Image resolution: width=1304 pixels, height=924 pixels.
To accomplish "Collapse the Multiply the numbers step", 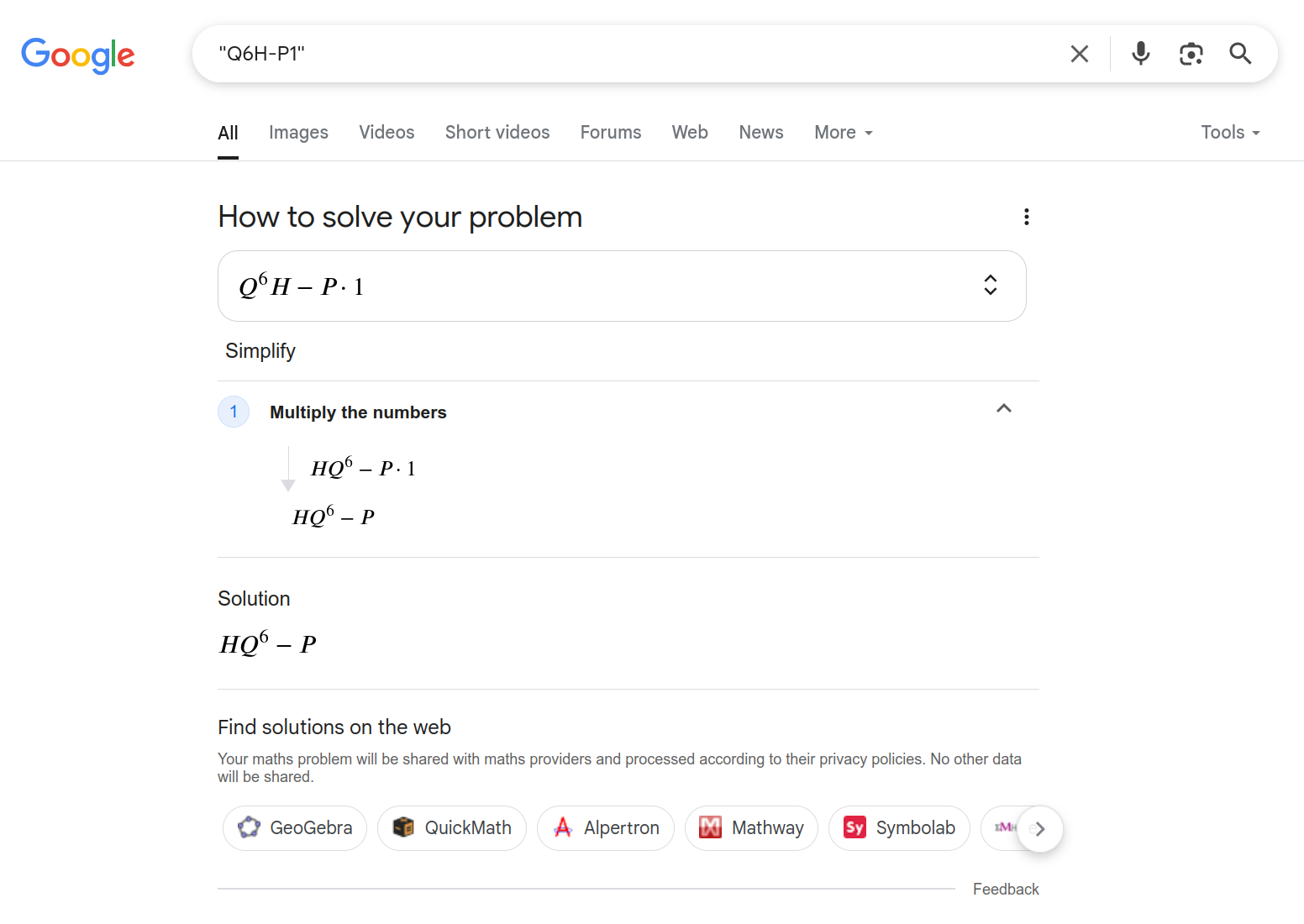I will (1003, 409).
